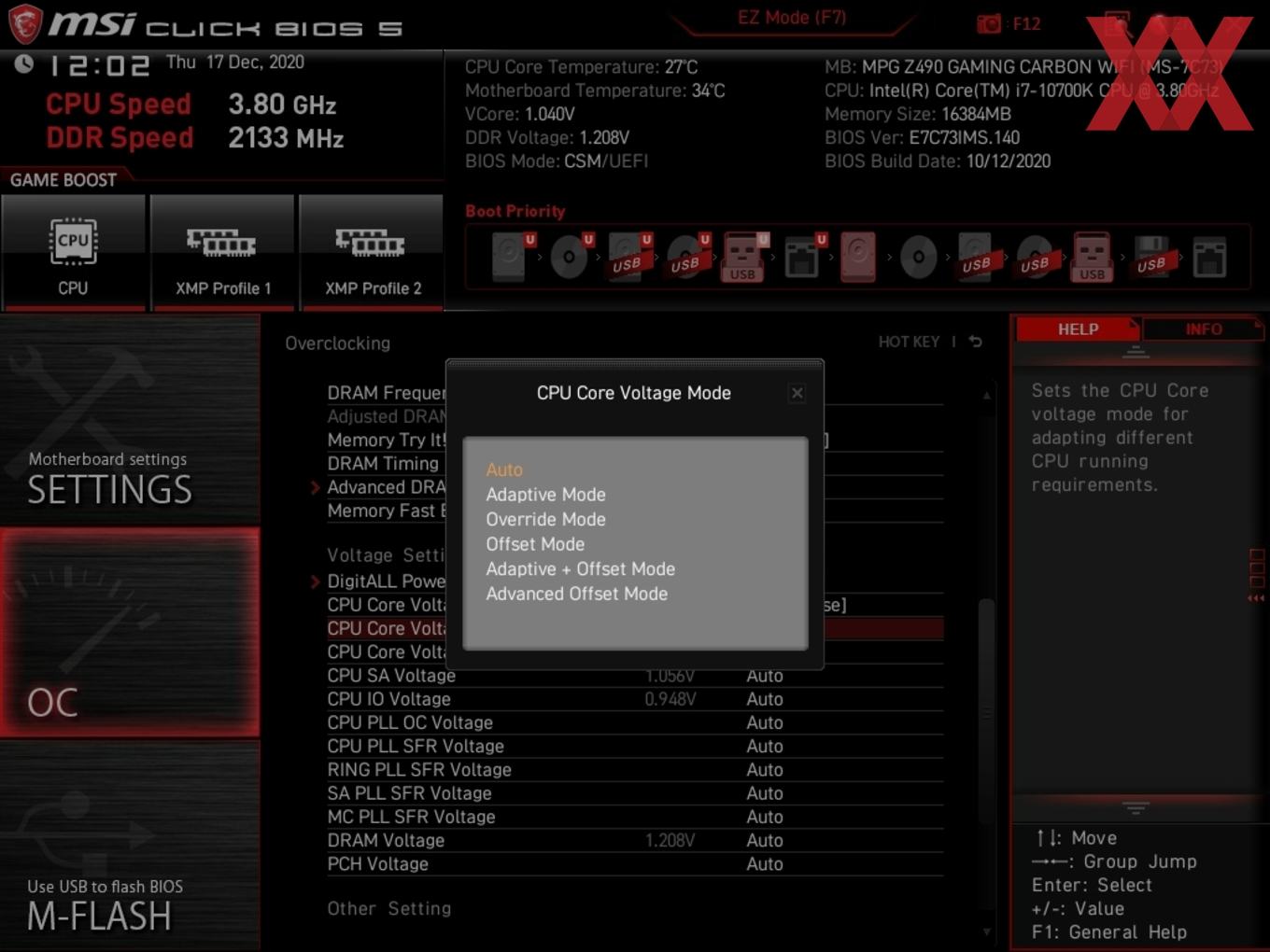The height and width of the screenshot is (952, 1270).
Task: Choose Advanced Offset Mode option
Action: point(576,594)
